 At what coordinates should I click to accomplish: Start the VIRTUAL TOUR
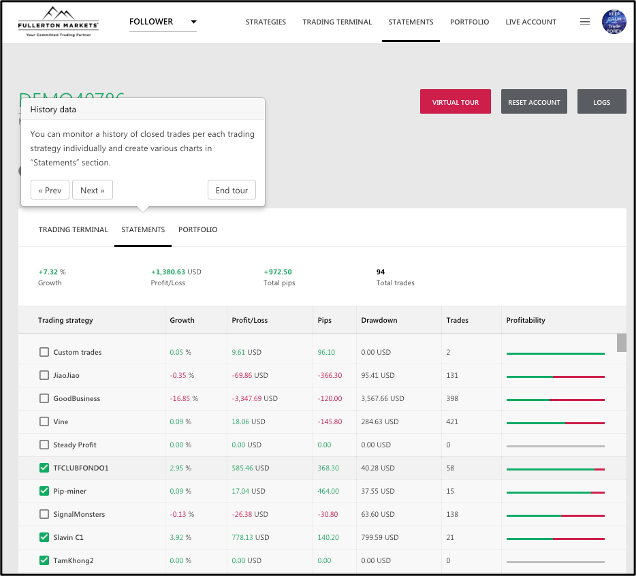(x=455, y=102)
